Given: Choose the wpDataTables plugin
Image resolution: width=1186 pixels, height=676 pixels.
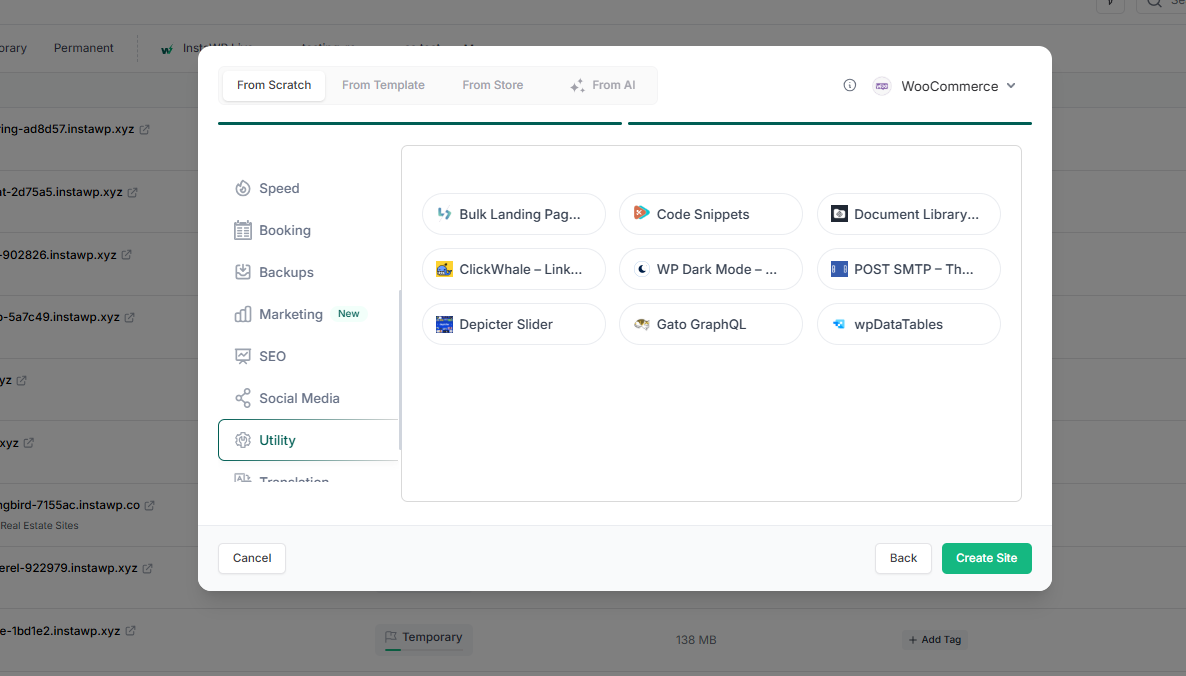Looking at the screenshot, I should 908,324.
